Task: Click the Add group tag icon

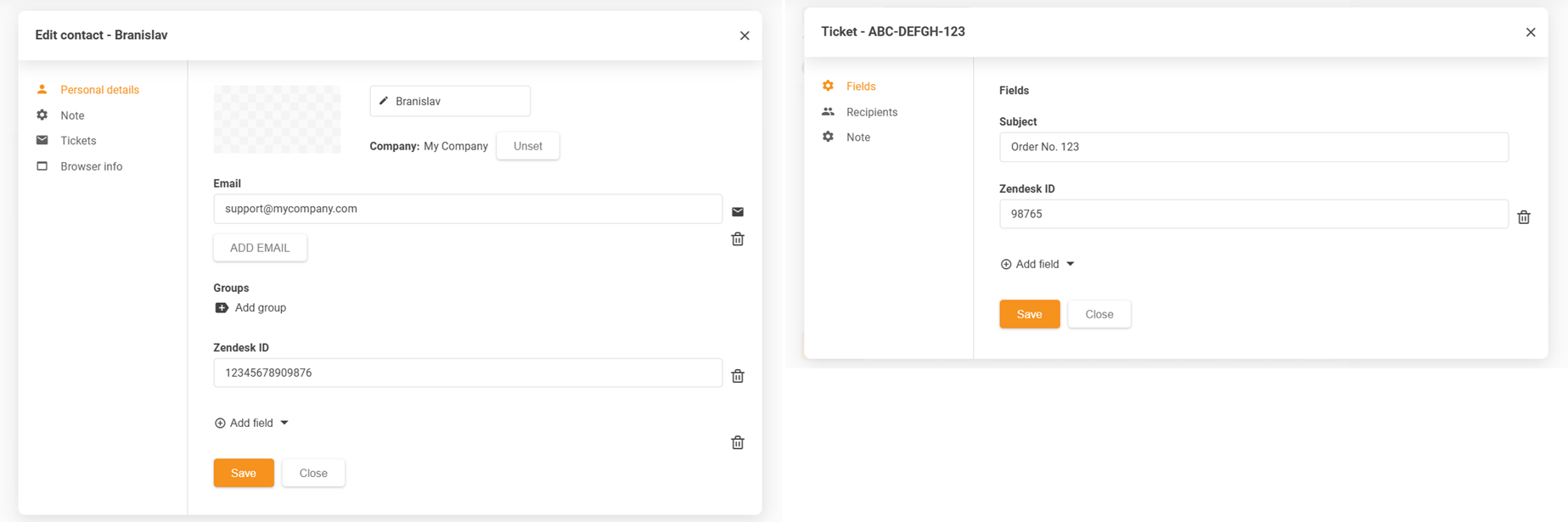Action: (222, 308)
